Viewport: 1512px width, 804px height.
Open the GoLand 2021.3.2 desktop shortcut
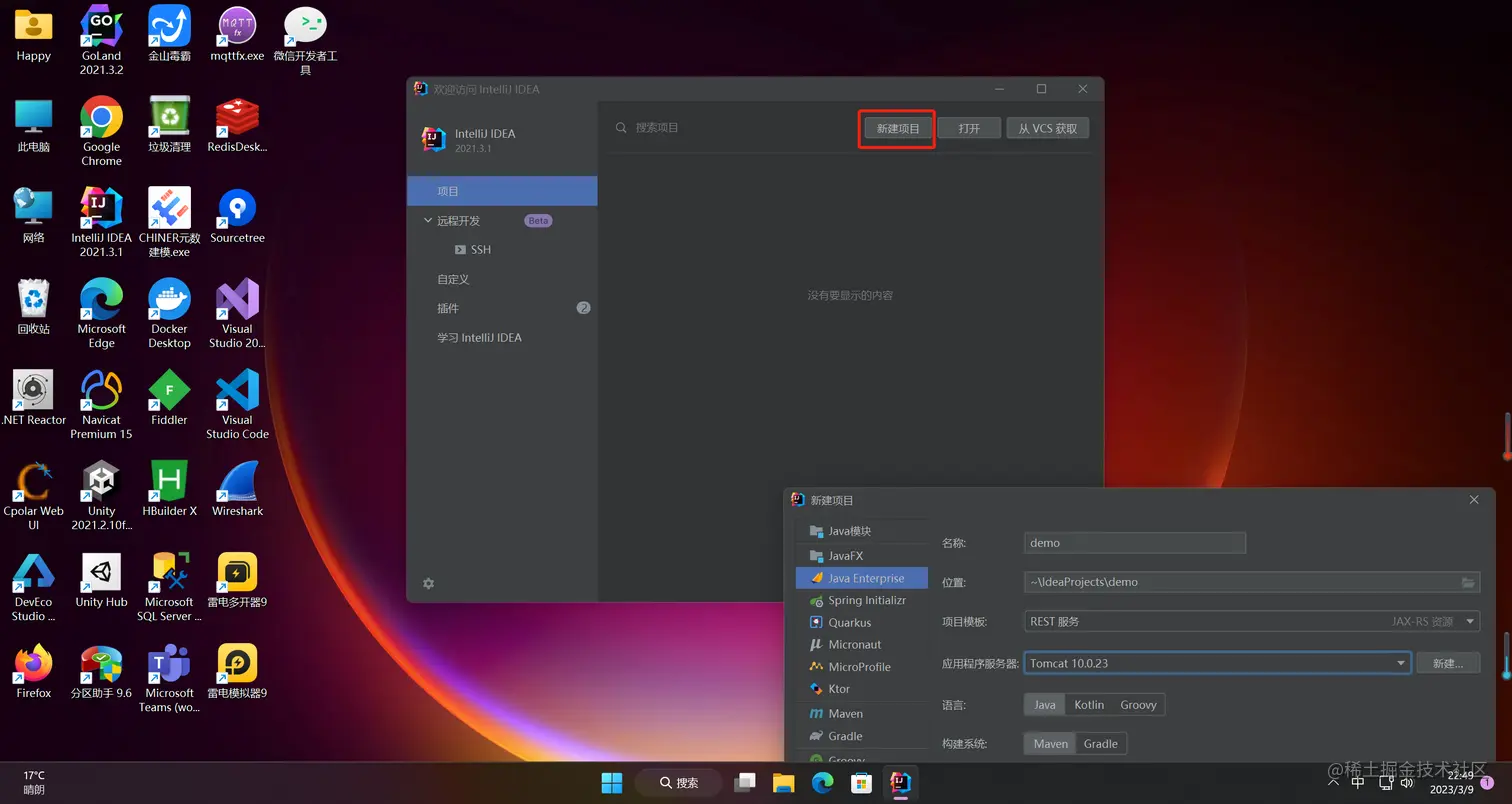click(x=101, y=40)
